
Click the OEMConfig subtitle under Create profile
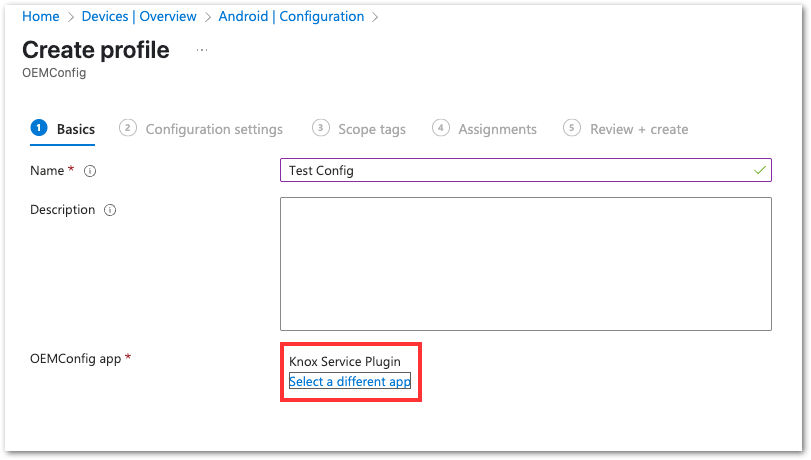[x=54, y=73]
